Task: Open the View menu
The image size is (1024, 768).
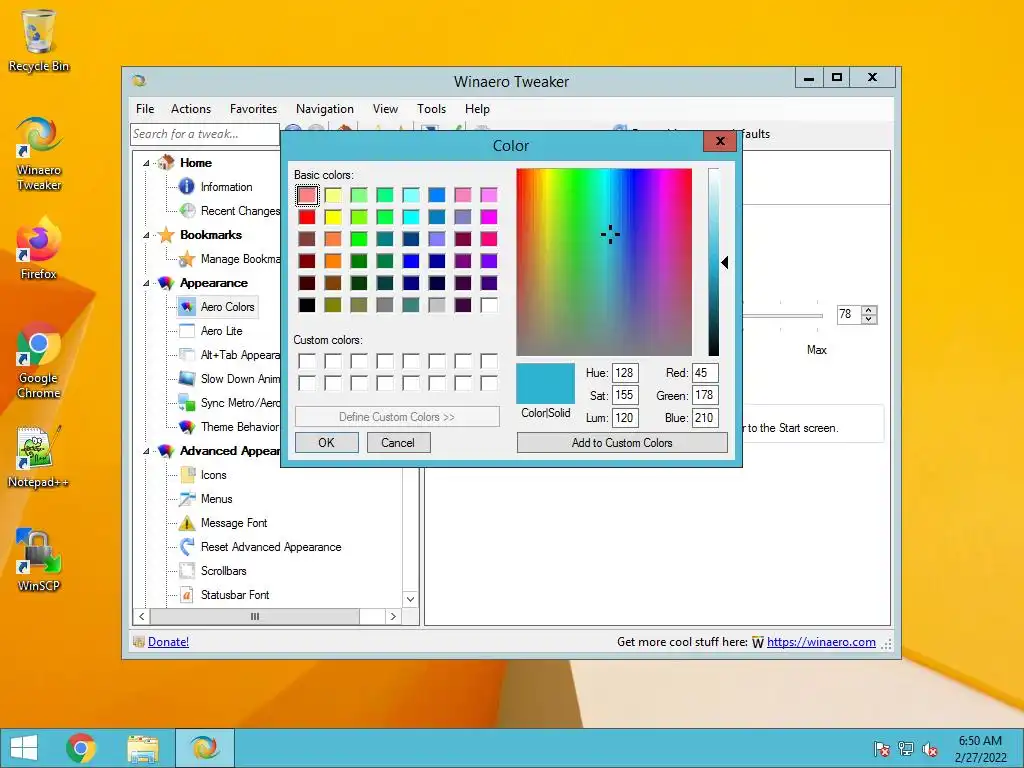Action: (385, 109)
